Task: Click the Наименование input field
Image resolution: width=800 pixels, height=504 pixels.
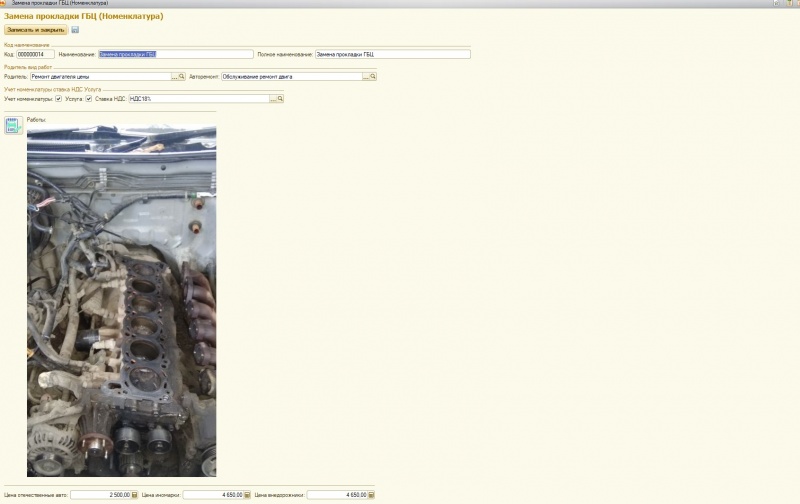Action: click(x=176, y=54)
